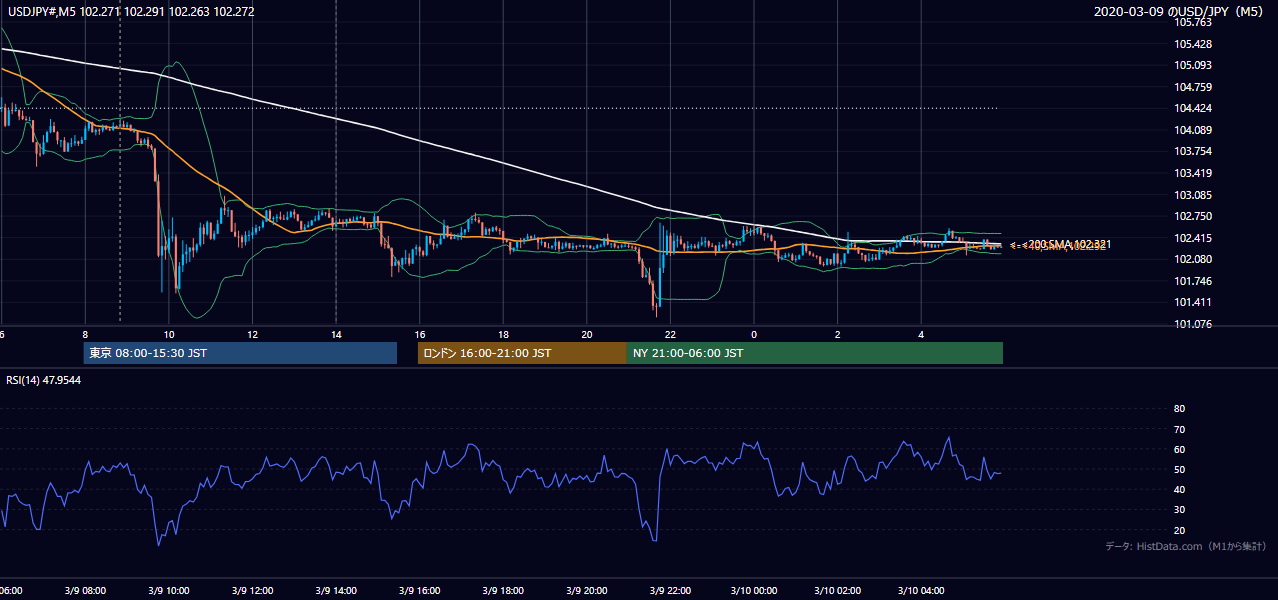Click price axis value 102.080
The height and width of the screenshot is (600, 1278).
click(1193, 259)
